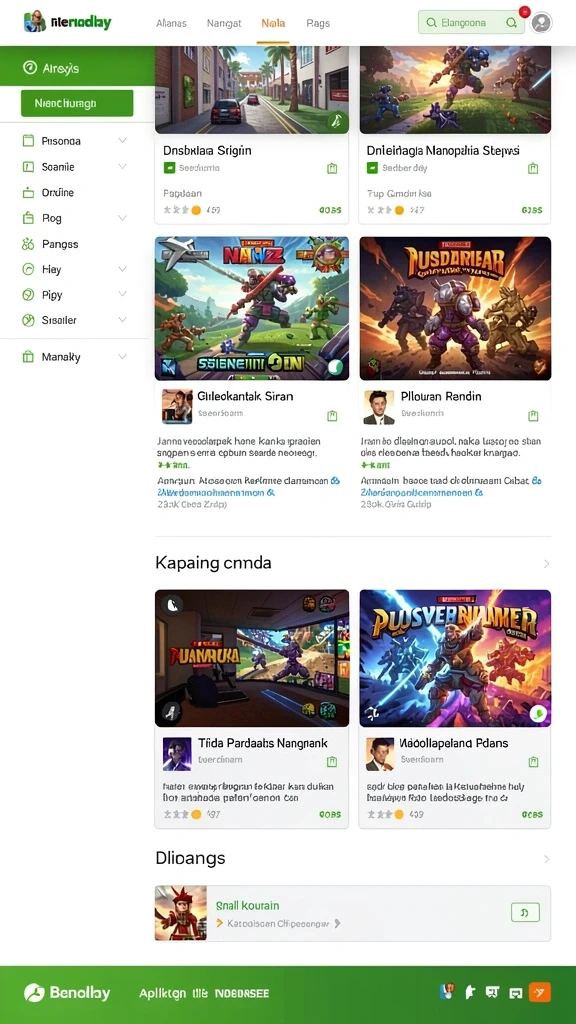Switch to the Rags tab
Image resolution: width=576 pixels, height=1024 pixels.
pos(318,23)
